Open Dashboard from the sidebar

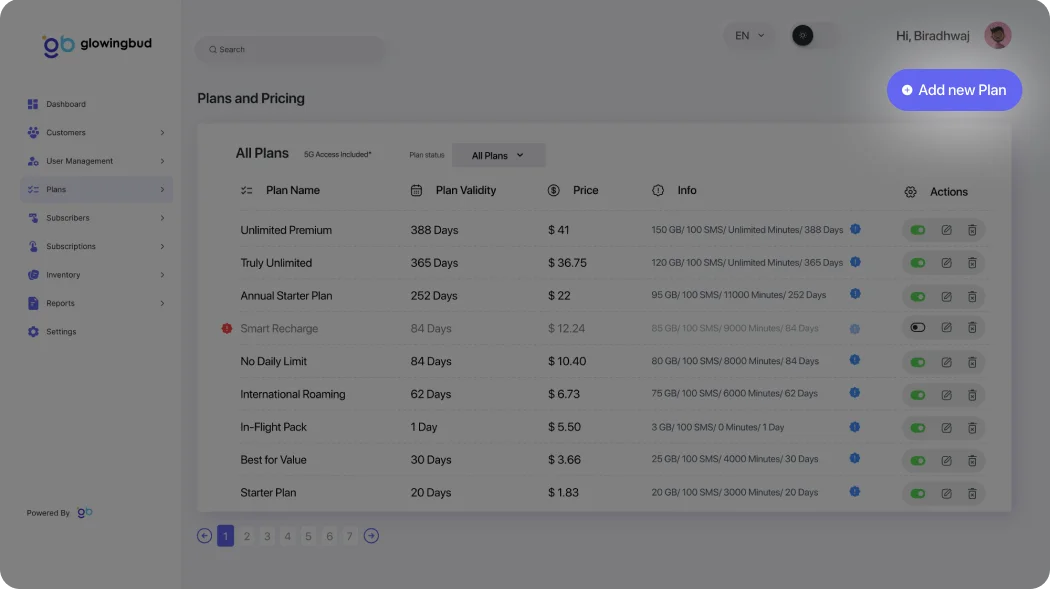(x=66, y=104)
